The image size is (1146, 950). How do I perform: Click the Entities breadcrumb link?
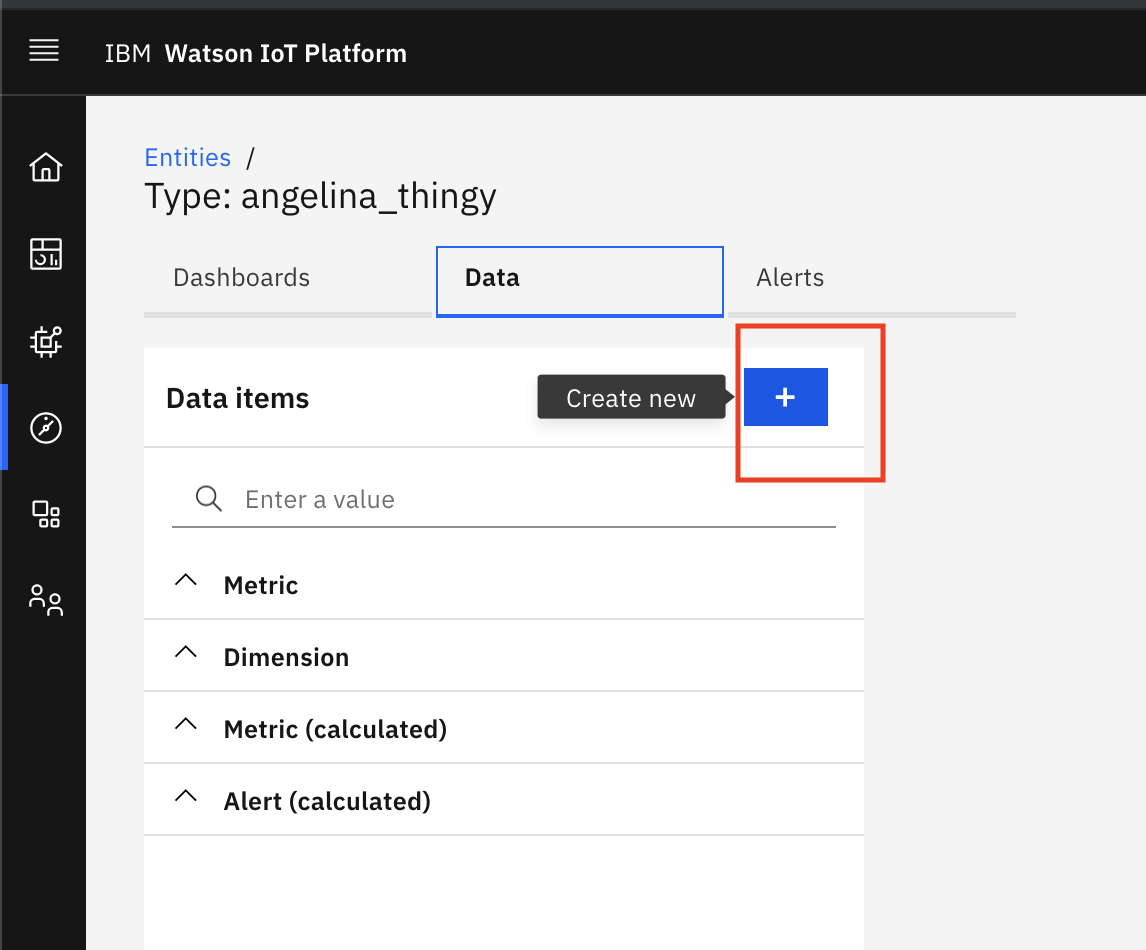[x=188, y=158]
